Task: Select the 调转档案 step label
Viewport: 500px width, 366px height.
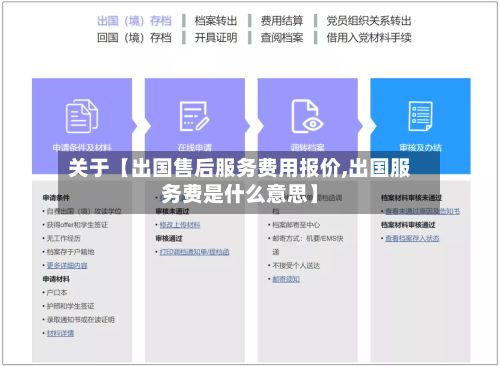Action: click(307, 148)
